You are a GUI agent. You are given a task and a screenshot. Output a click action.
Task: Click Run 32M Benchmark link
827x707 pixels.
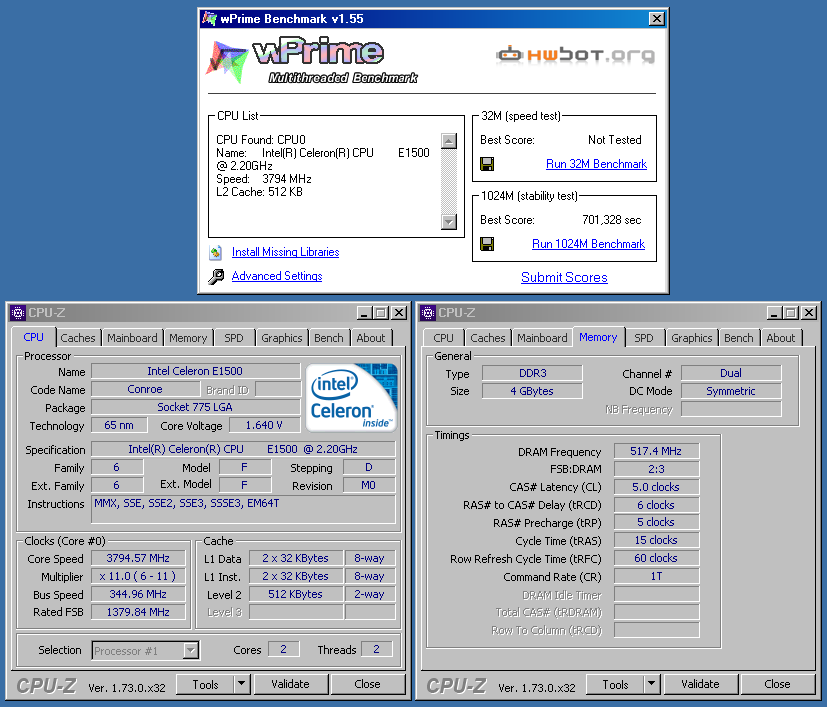coord(596,164)
